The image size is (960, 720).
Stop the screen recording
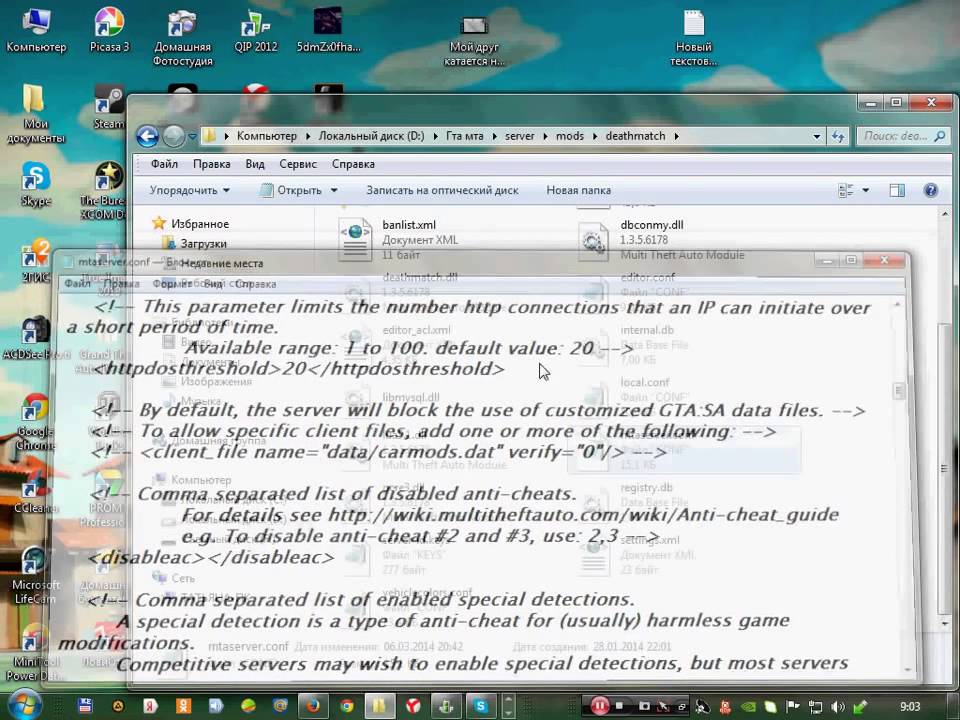(620, 707)
